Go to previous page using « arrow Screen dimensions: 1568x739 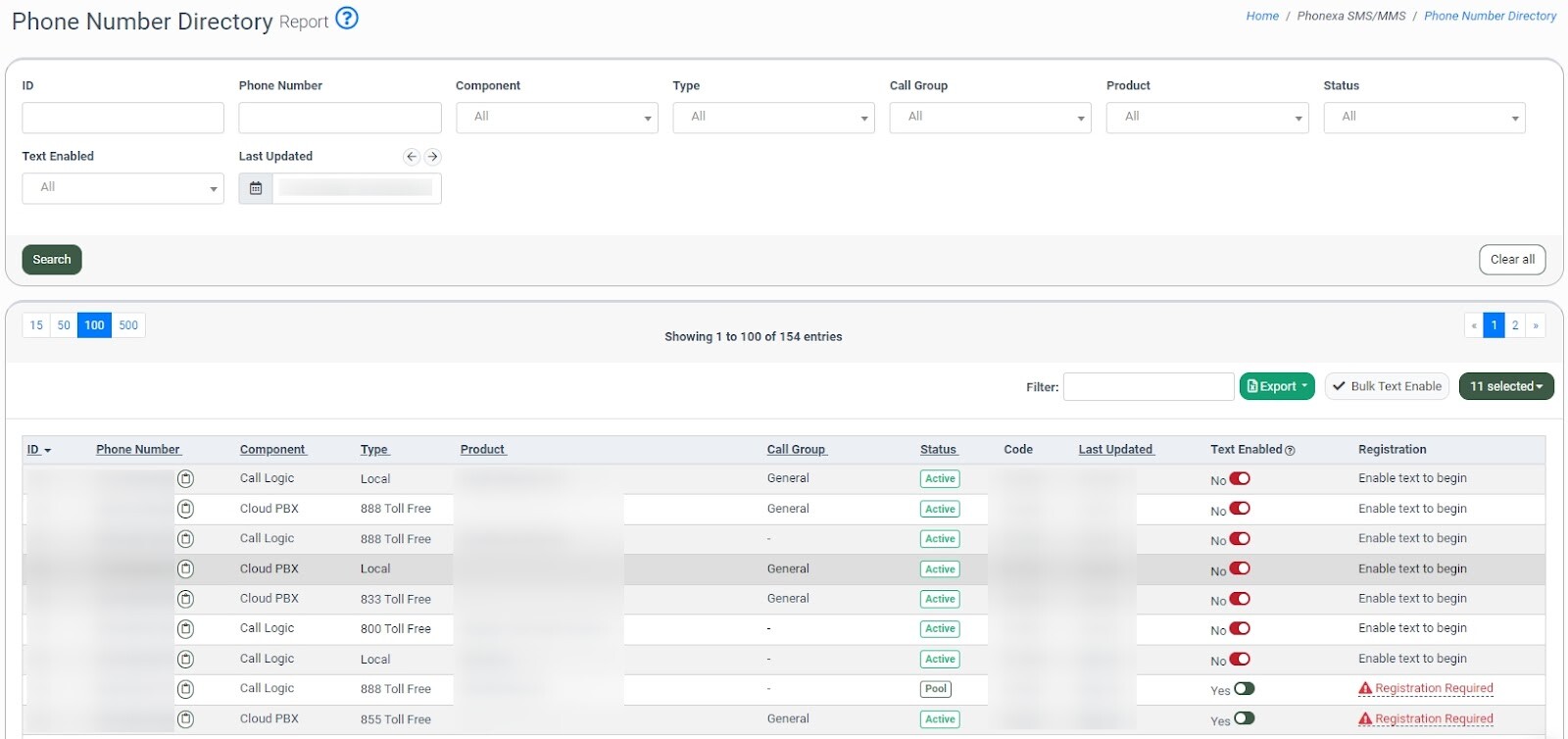pyautogui.click(x=1474, y=325)
